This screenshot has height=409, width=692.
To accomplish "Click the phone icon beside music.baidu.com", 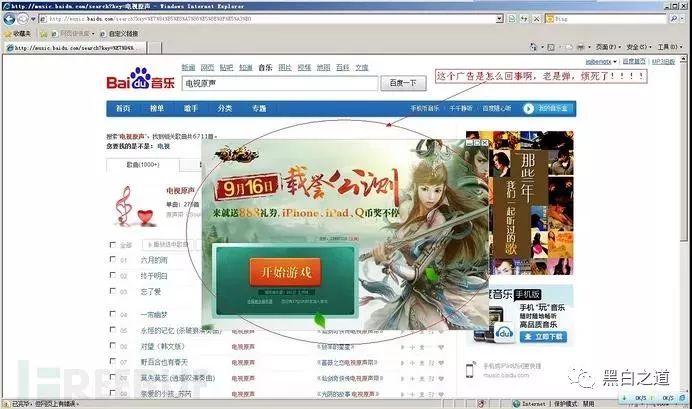I will (x=470, y=370).
